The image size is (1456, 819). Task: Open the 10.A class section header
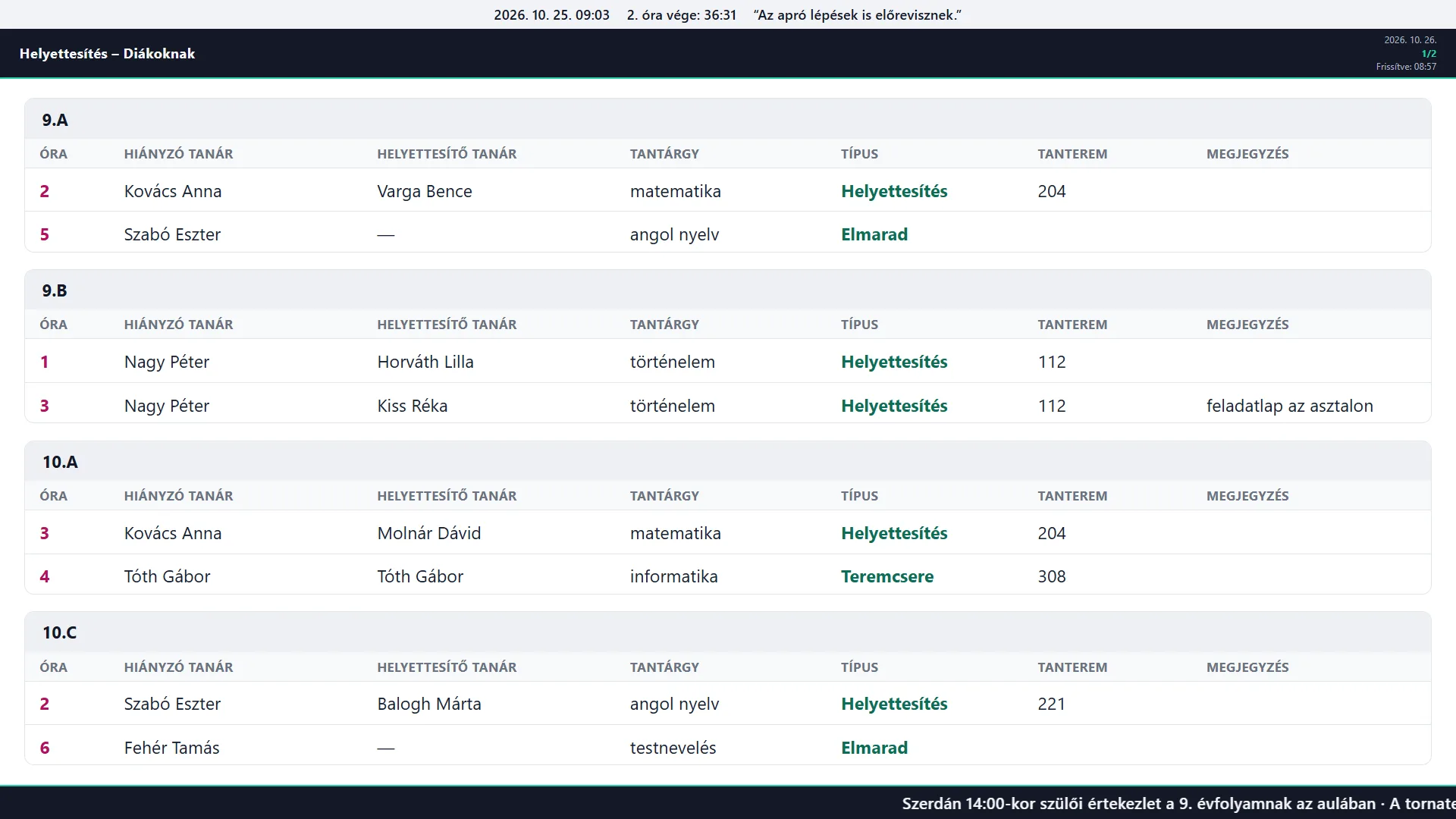pos(728,462)
